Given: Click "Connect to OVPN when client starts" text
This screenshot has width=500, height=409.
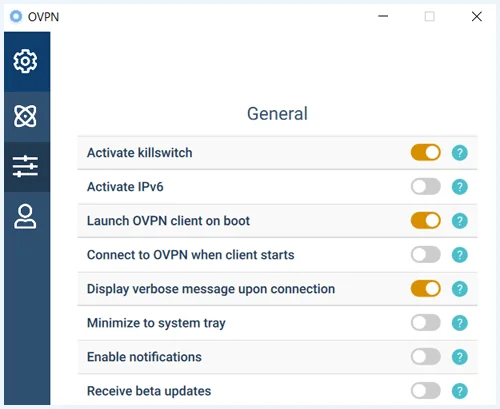Looking at the screenshot, I should point(191,255).
